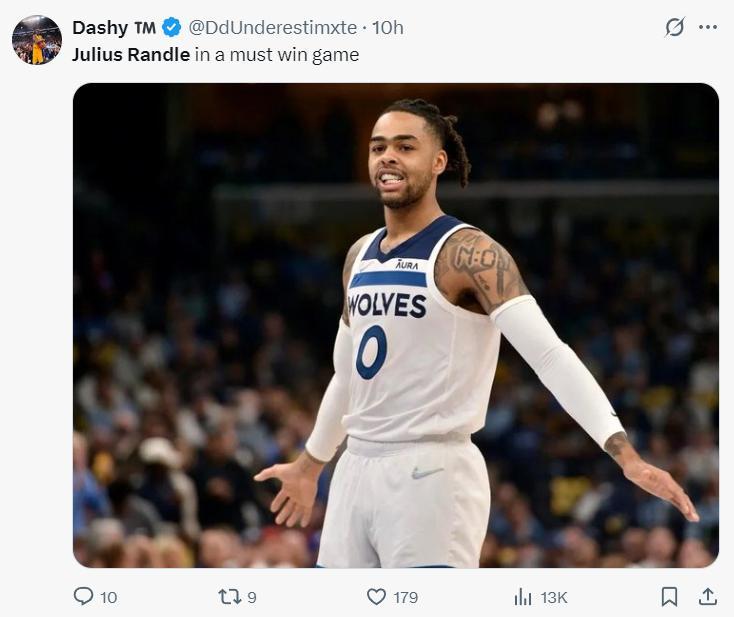Toggle the bookmark icon on the post

pyautogui.click(x=669, y=596)
